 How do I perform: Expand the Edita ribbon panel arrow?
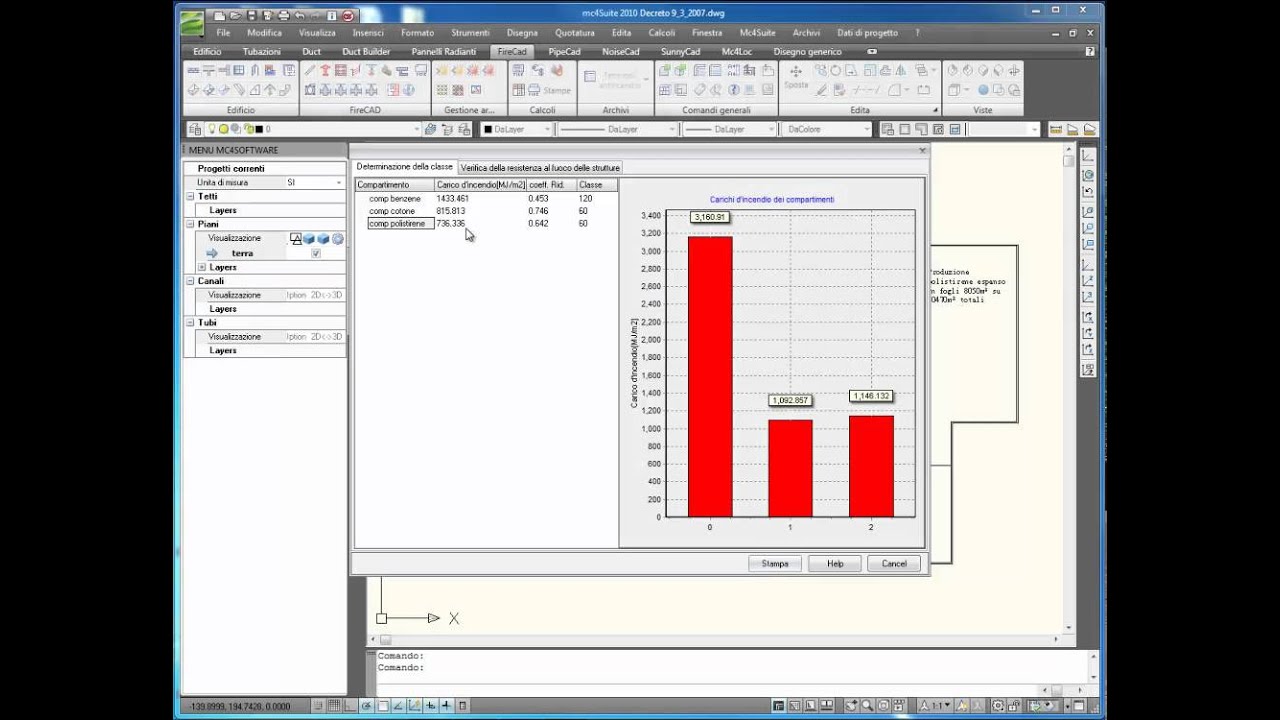pos(936,110)
